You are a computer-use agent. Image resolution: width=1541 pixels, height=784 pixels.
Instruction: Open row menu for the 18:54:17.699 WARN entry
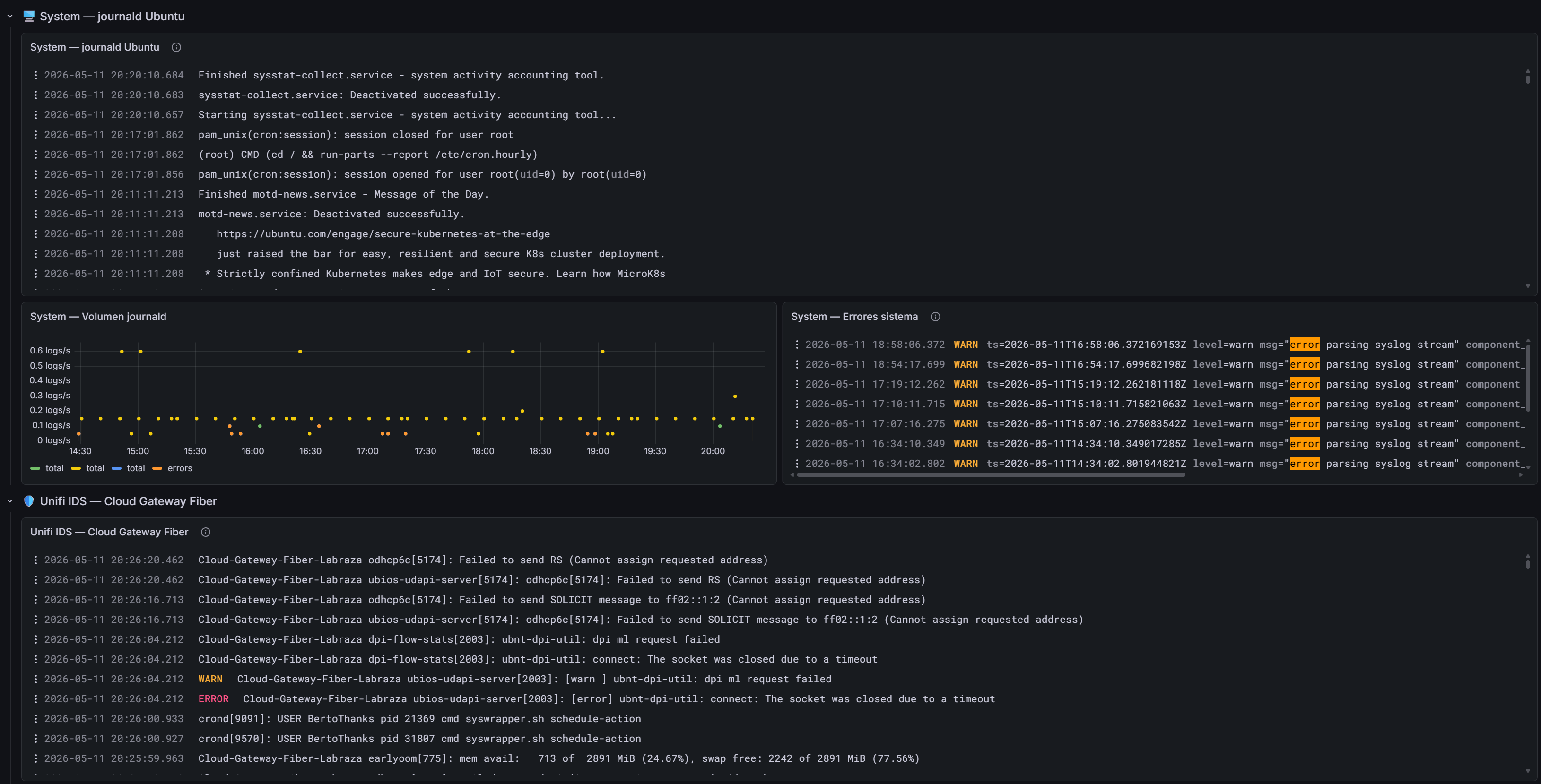pos(797,364)
